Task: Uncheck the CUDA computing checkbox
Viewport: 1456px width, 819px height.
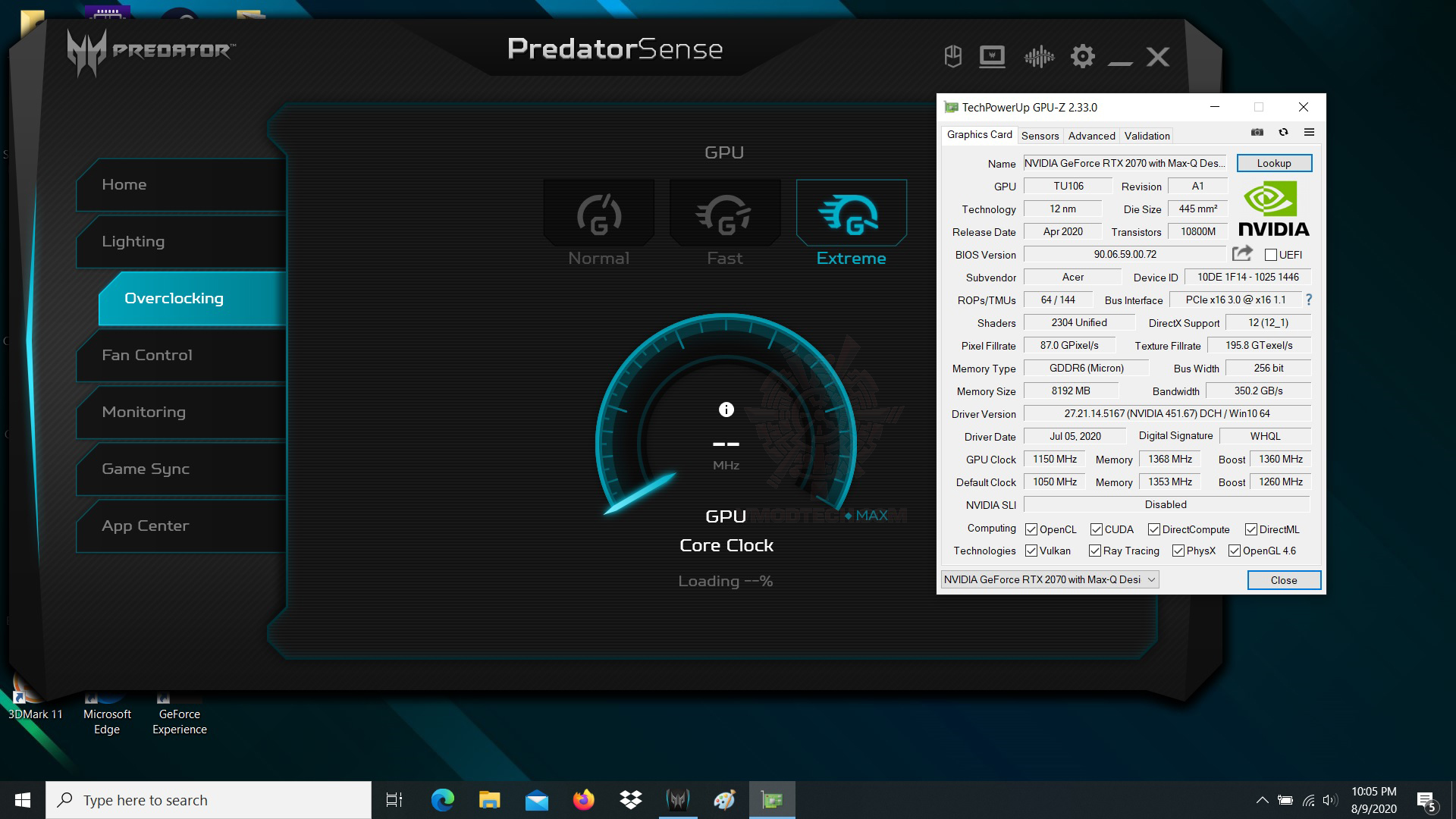Action: tap(1097, 529)
